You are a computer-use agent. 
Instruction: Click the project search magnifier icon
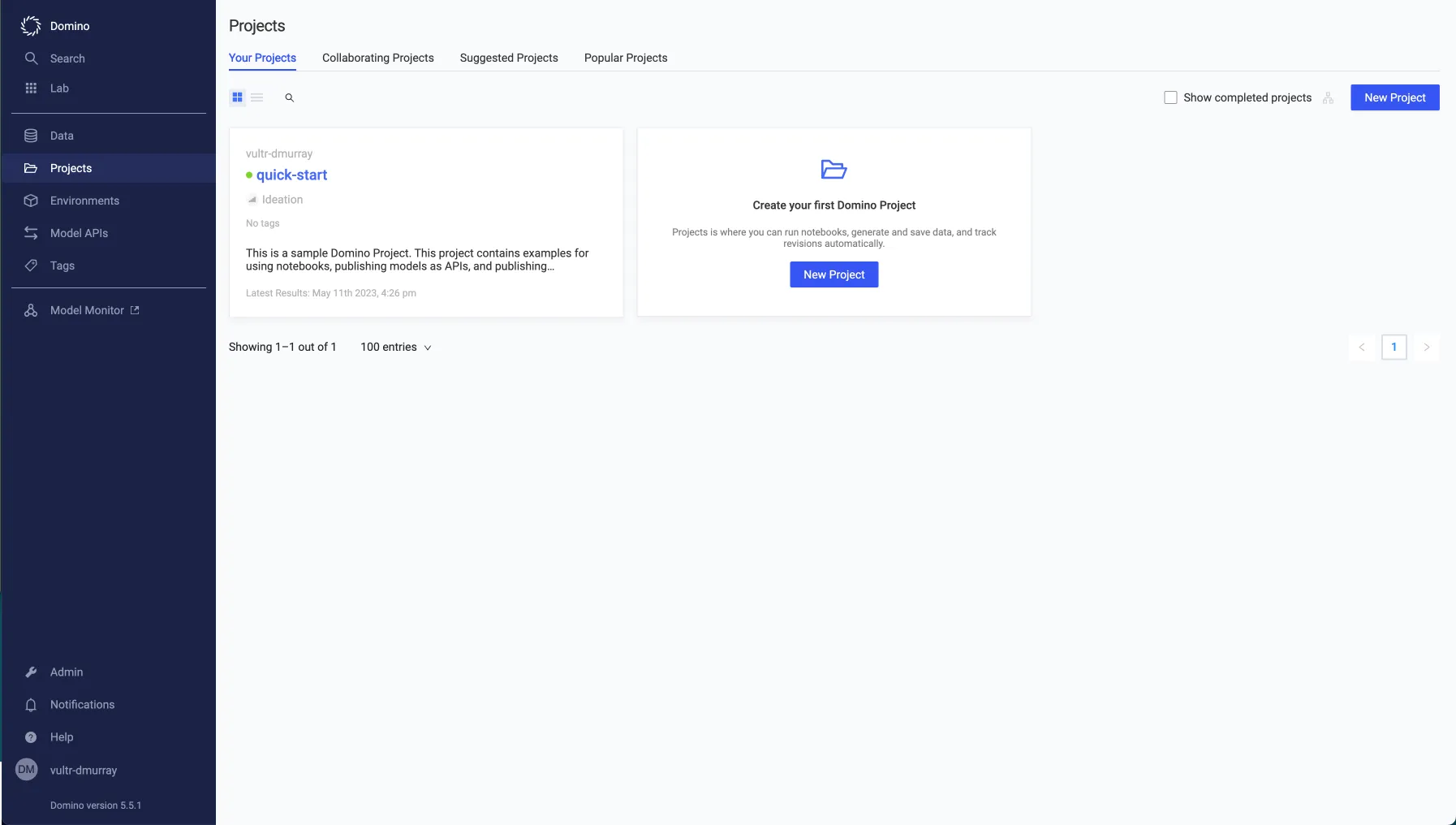[x=289, y=97]
